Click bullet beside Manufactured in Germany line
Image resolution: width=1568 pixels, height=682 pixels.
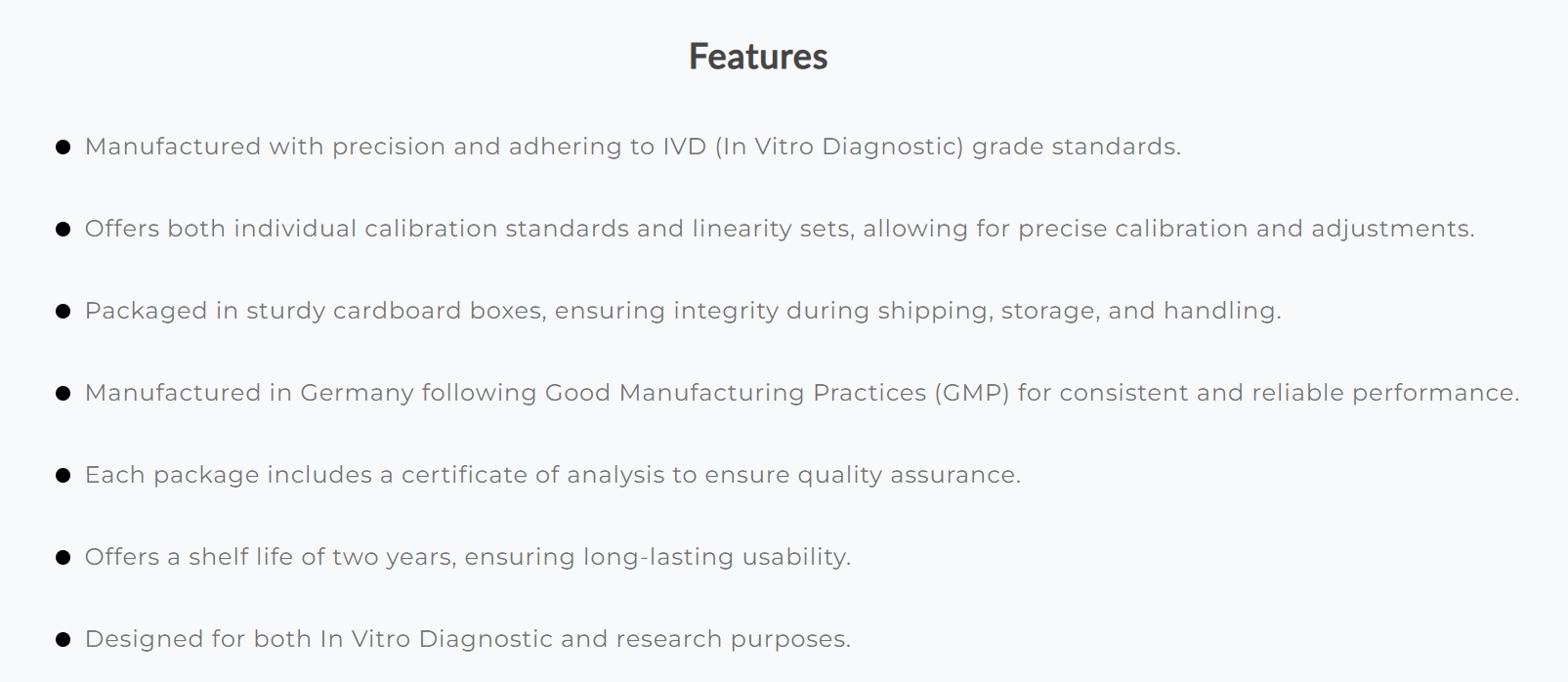click(64, 394)
